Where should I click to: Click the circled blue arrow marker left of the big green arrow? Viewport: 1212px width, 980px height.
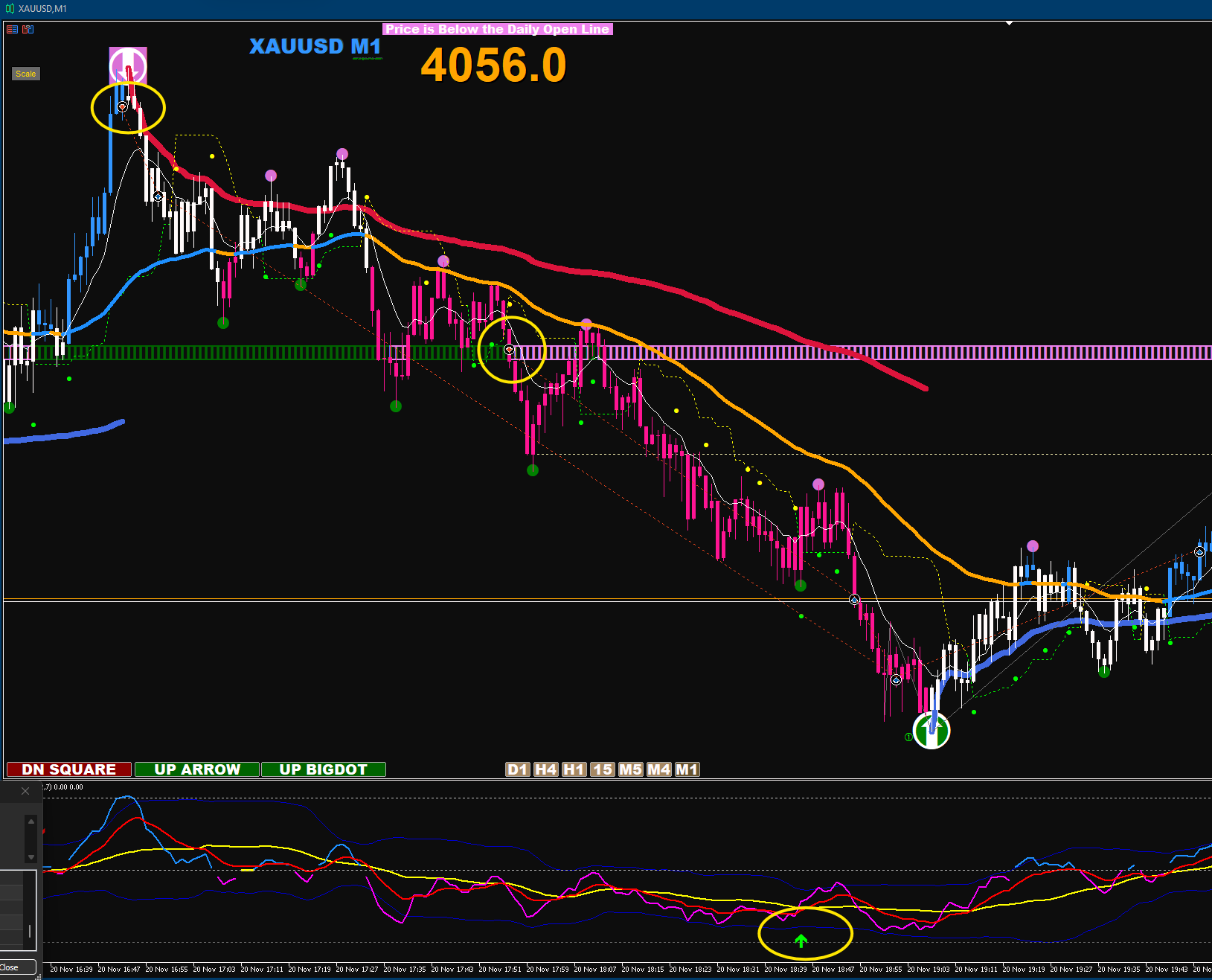click(896, 680)
